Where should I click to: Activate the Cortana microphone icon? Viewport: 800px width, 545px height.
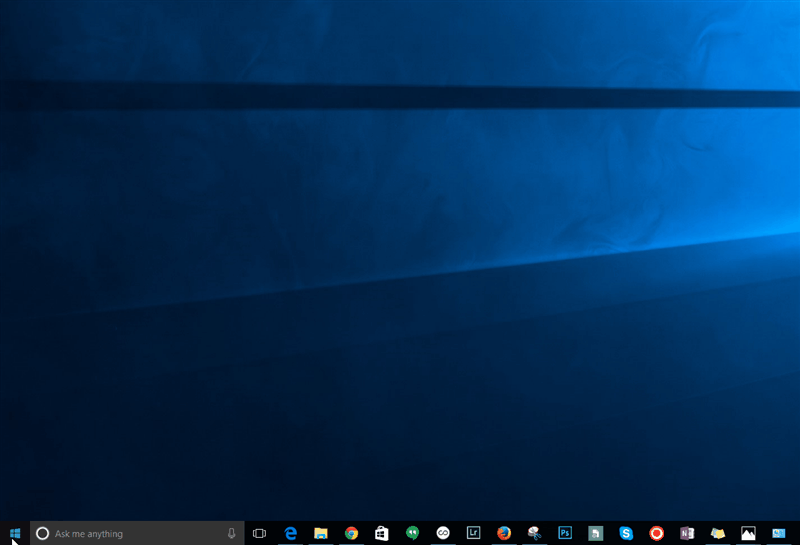click(232, 533)
